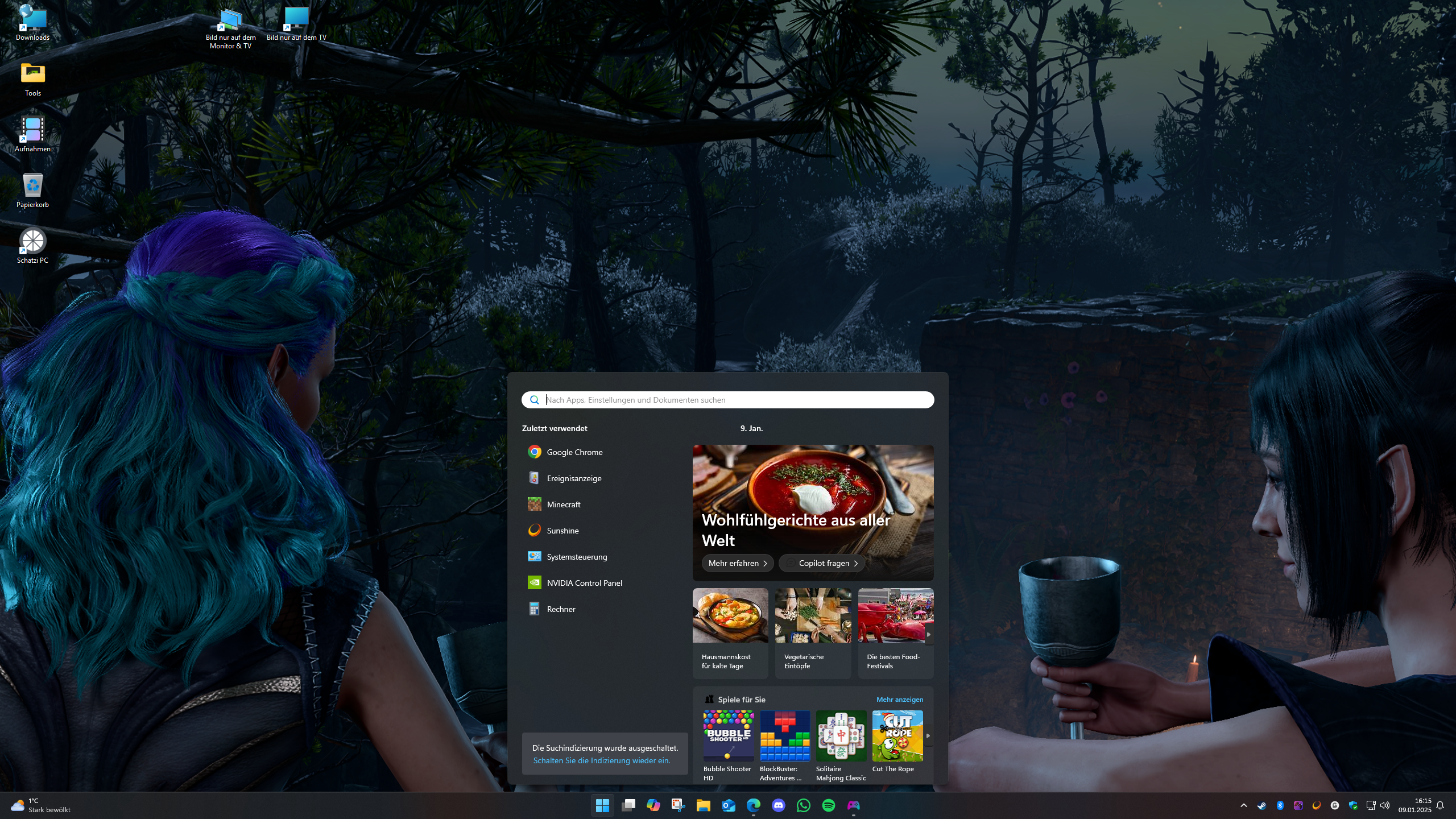Click Schalten Sie die Indizierung wieder ein link
This screenshot has width=1456, height=819.
(x=602, y=760)
